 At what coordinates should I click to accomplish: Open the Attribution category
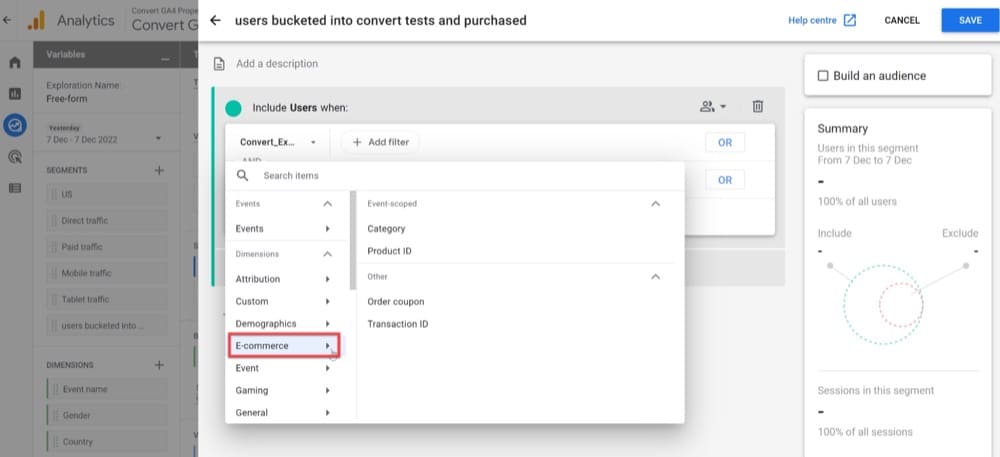(284, 279)
